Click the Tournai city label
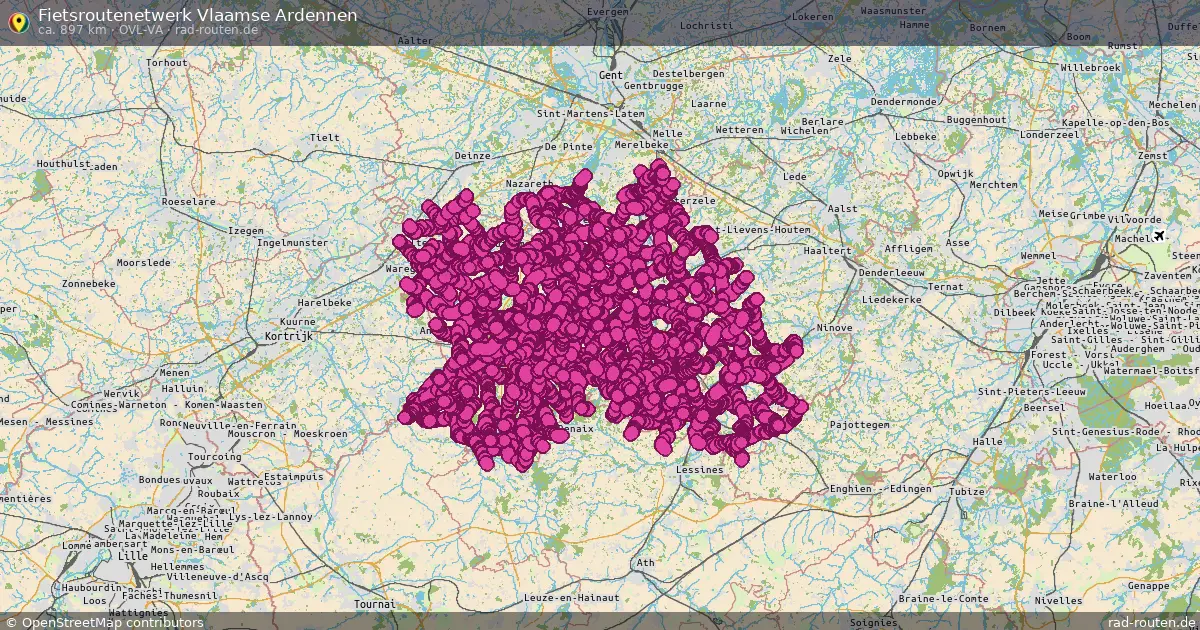Image resolution: width=1200 pixels, height=630 pixels. click(375, 604)
